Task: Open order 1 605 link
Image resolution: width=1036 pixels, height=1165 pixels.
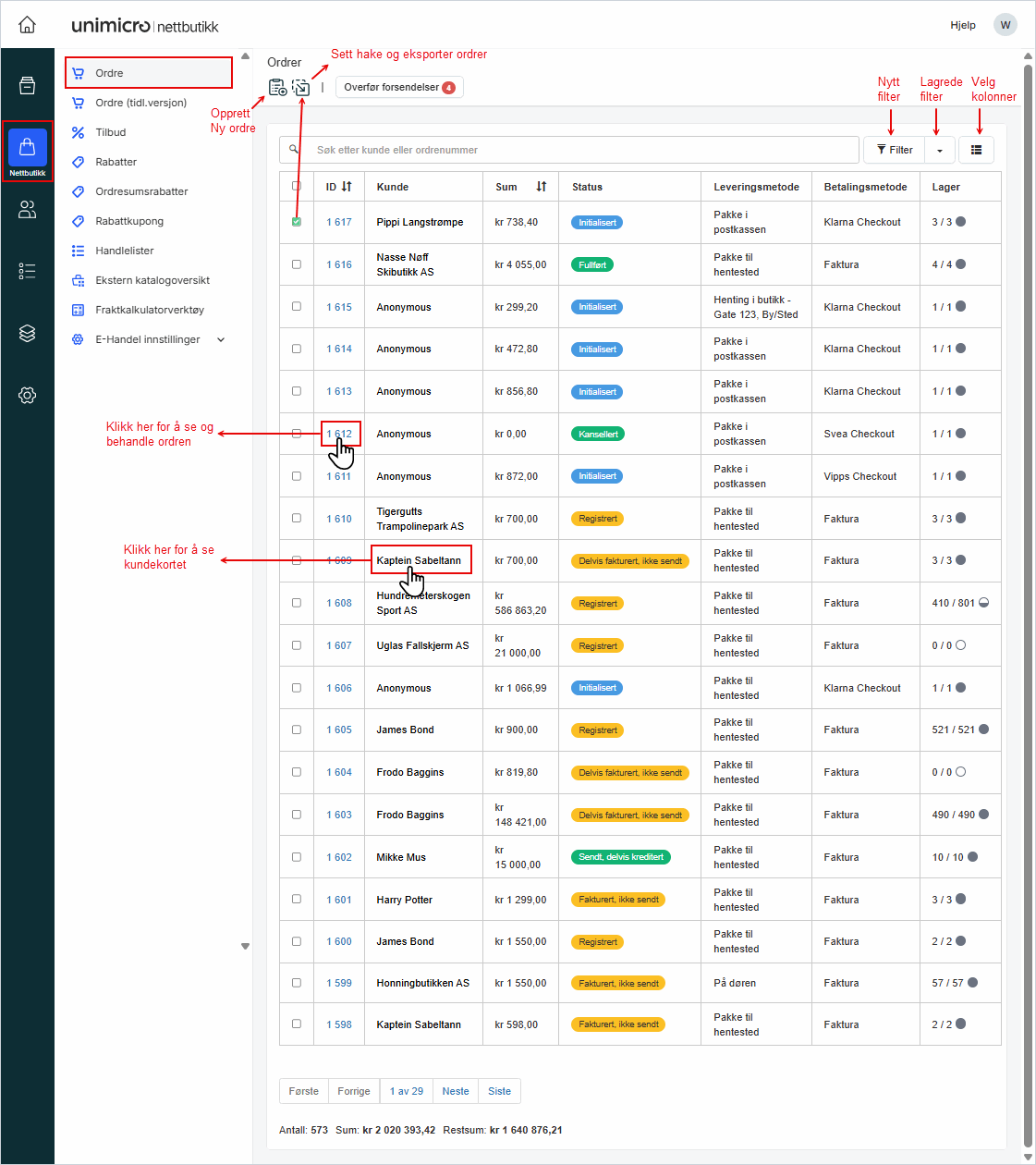Action: (339, 730)
